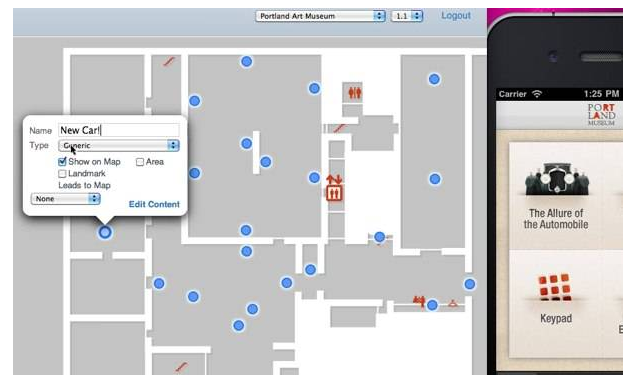Viewport: 638px width, 388px height.
Task: Select marker just right of the white partition wall
Action: pos(266,162)
